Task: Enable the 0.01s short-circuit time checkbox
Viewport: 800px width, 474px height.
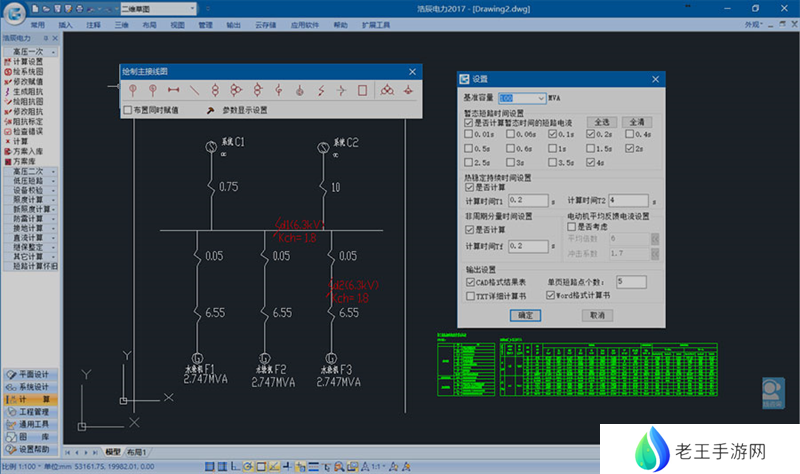Action: 469,134
